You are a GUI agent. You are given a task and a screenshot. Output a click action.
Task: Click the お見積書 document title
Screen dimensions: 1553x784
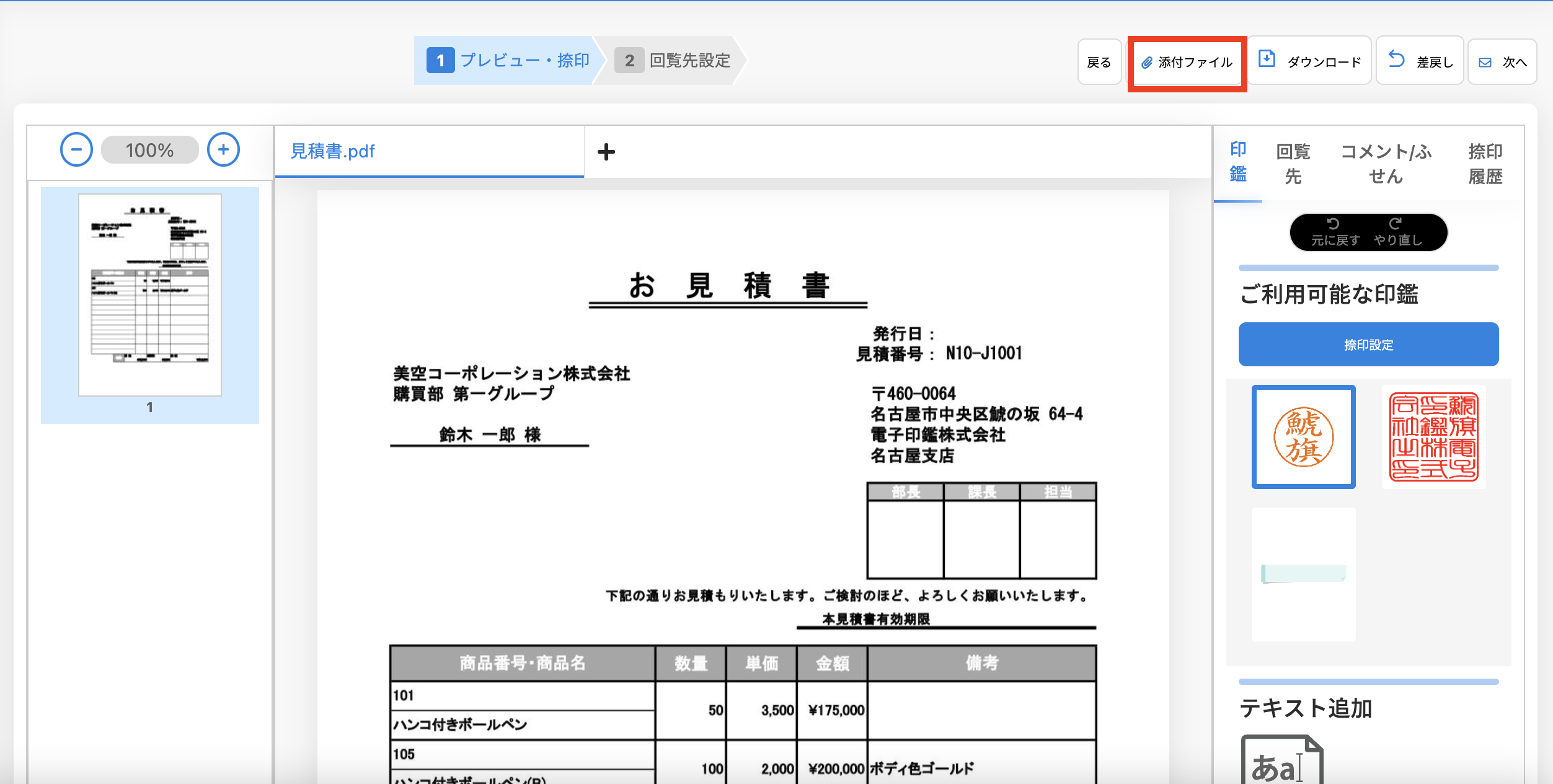point(729,286)
